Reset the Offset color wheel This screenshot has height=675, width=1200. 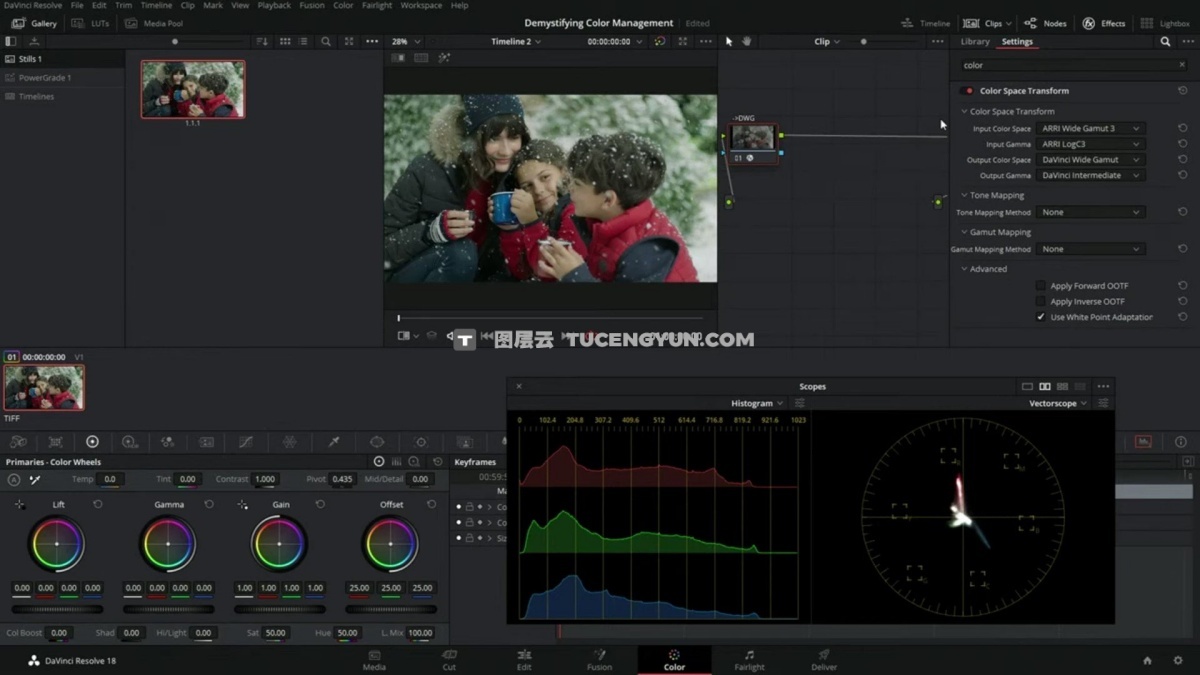pos(432,504)
